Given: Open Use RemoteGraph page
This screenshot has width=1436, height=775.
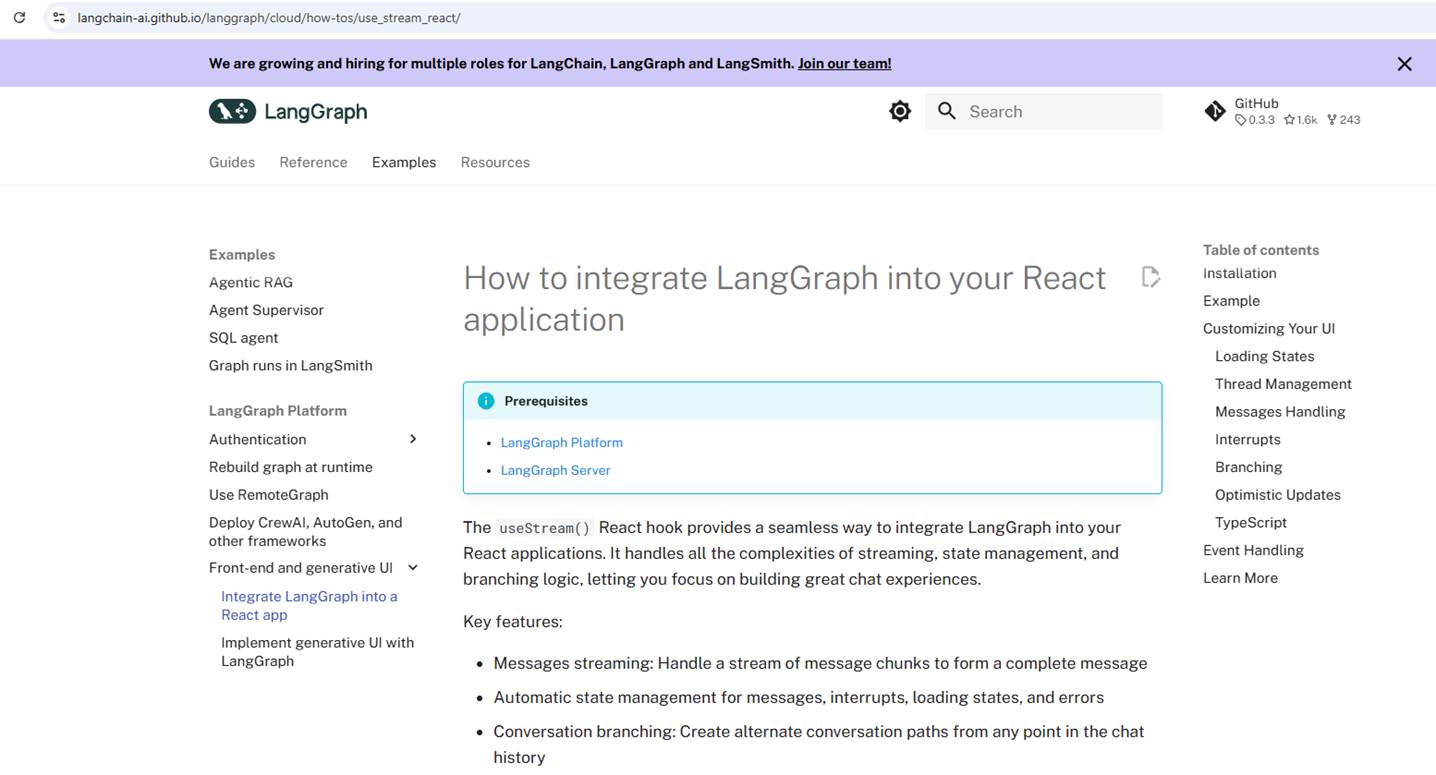Looking at the screenshot, I should (268, 495).
